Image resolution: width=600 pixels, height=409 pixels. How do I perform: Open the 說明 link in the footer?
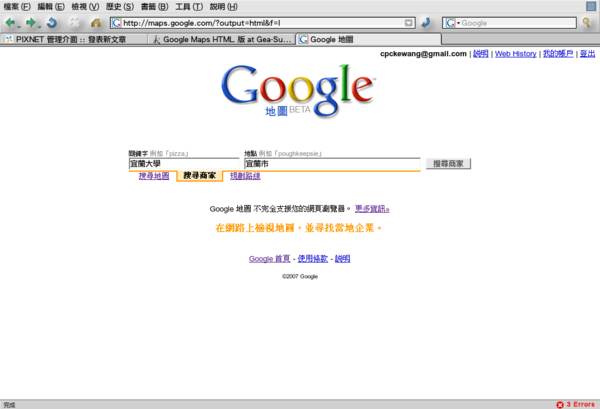coord(342,259)
